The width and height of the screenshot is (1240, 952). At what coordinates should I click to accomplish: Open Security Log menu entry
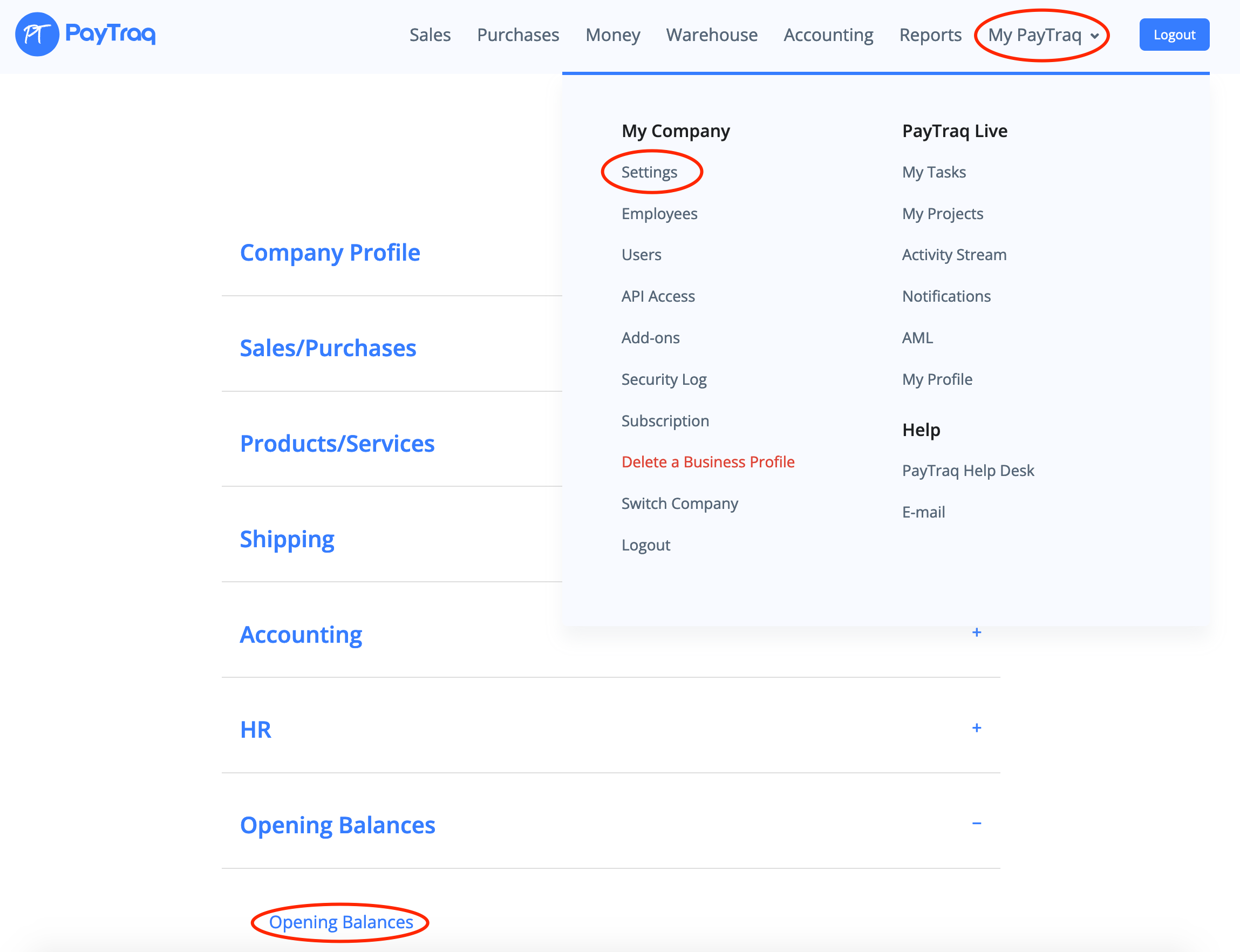coord(663,380)
